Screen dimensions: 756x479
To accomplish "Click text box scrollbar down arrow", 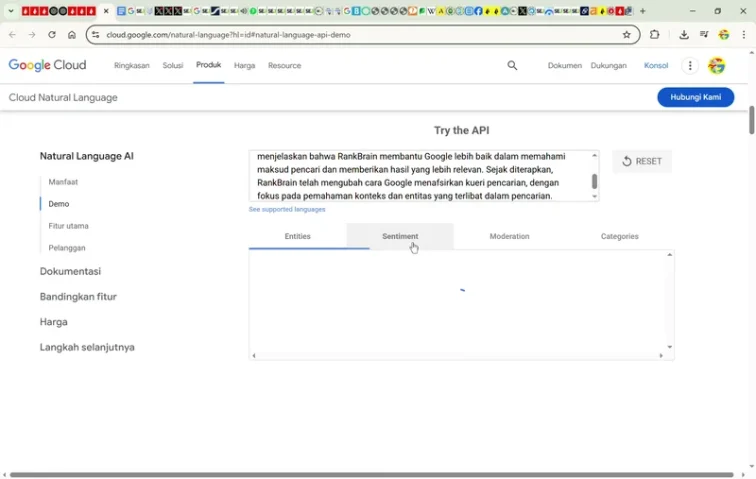I will [x=594, y=196].
